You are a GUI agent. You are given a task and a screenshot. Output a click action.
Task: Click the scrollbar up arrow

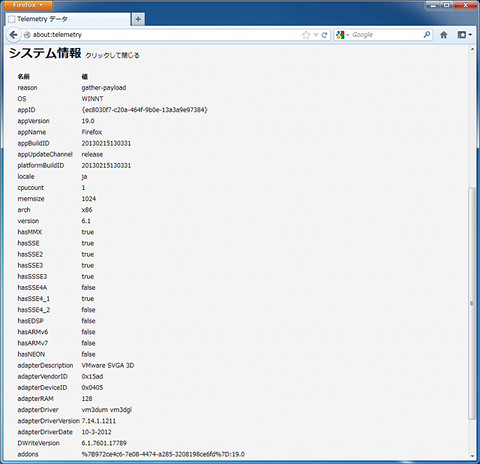pos(472,49)
